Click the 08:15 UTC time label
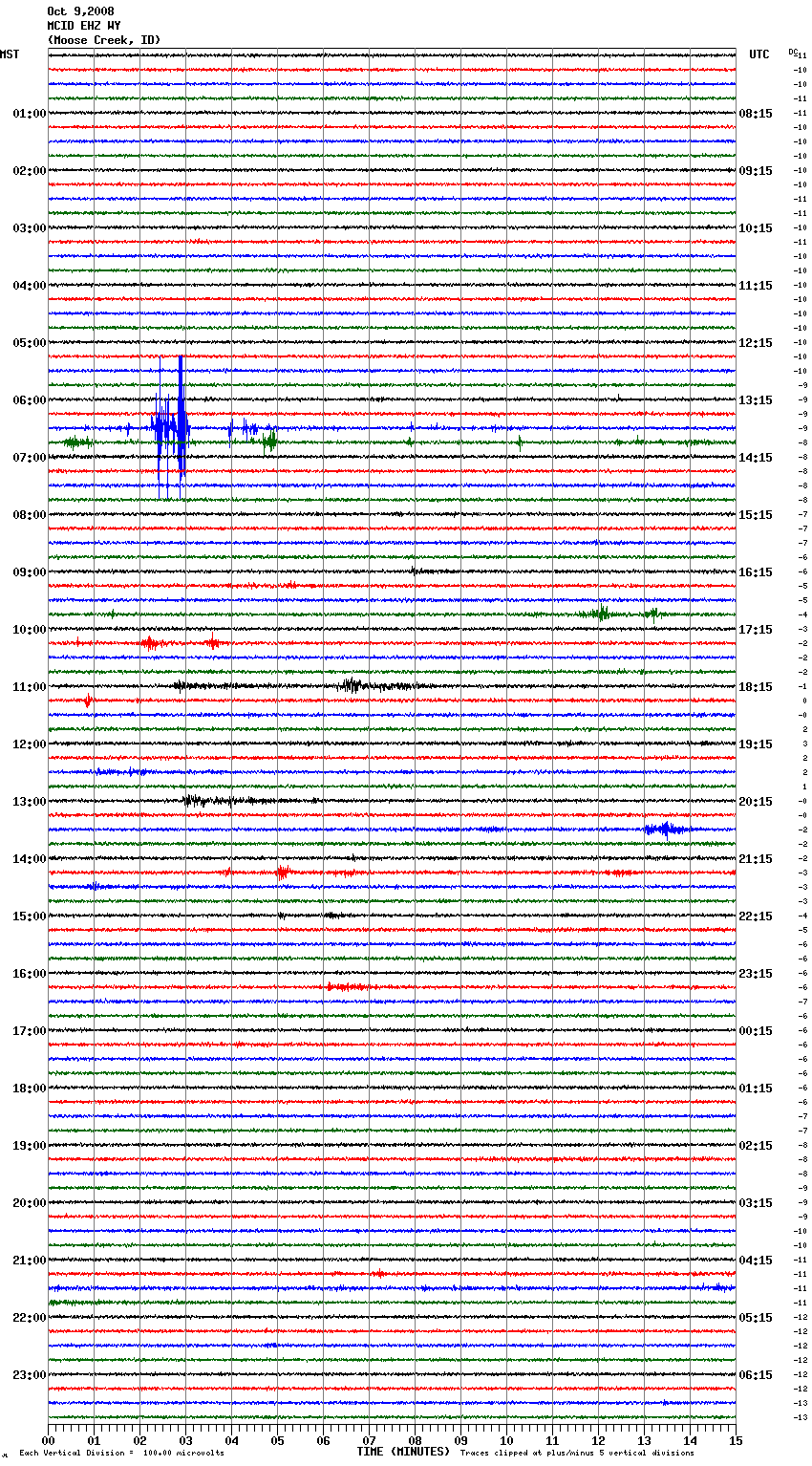The image size is (812, 1466). (x=756, y=114)
